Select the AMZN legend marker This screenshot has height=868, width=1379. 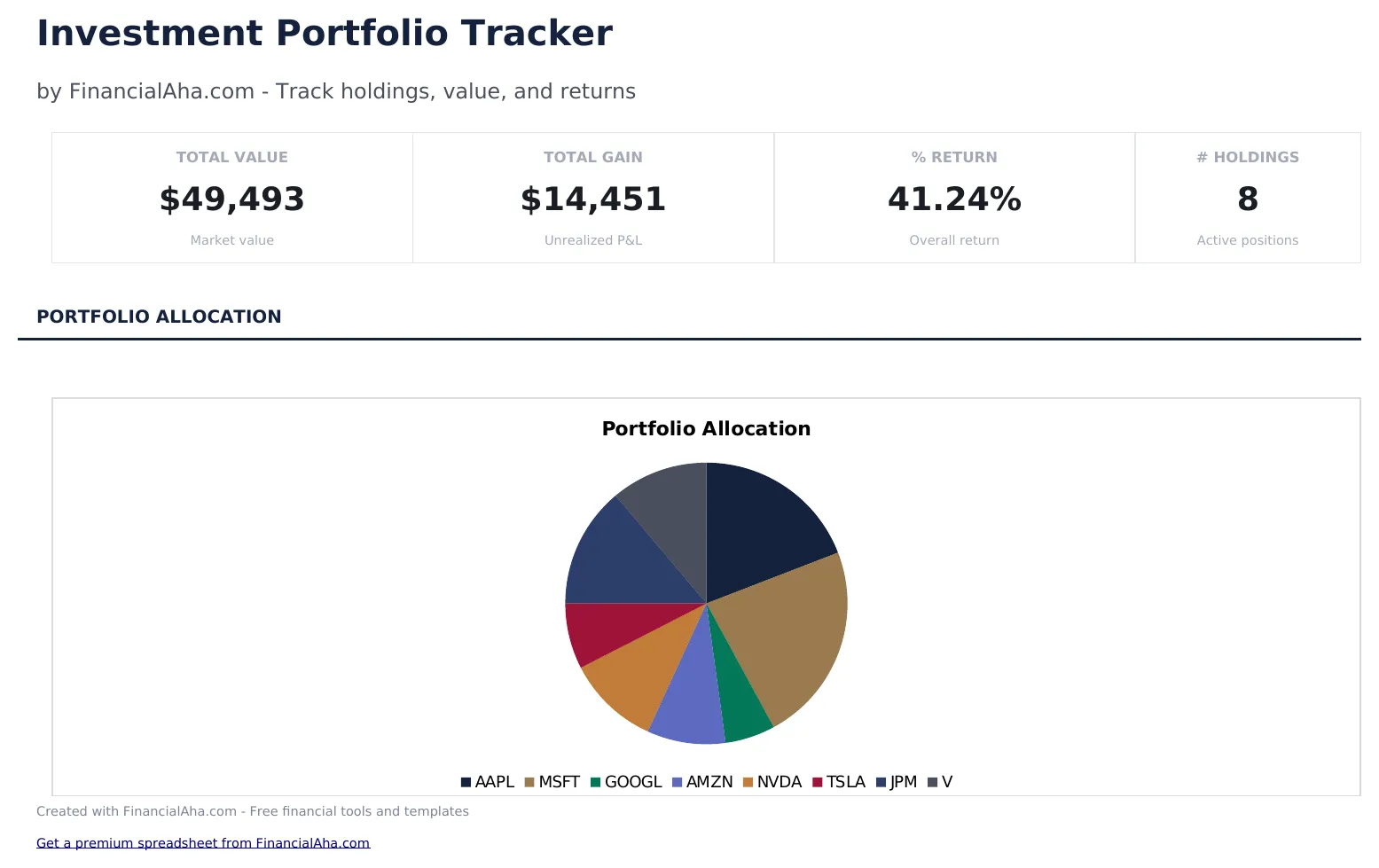point(677,782)
